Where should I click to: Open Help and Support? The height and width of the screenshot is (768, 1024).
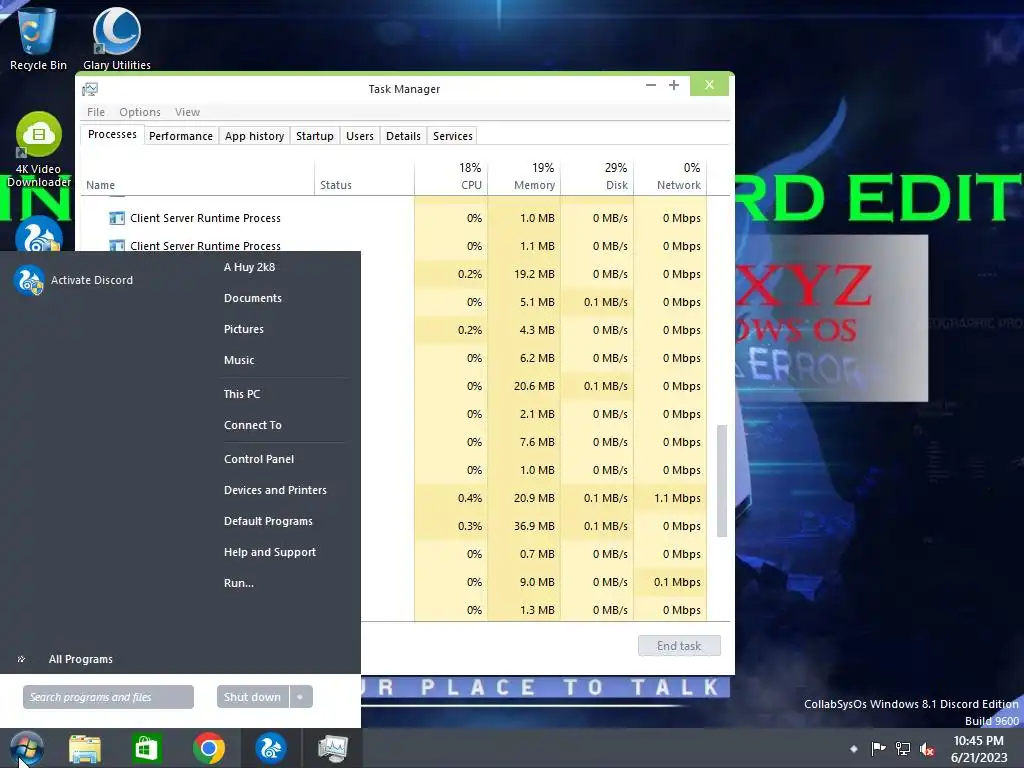click(270, 552)
